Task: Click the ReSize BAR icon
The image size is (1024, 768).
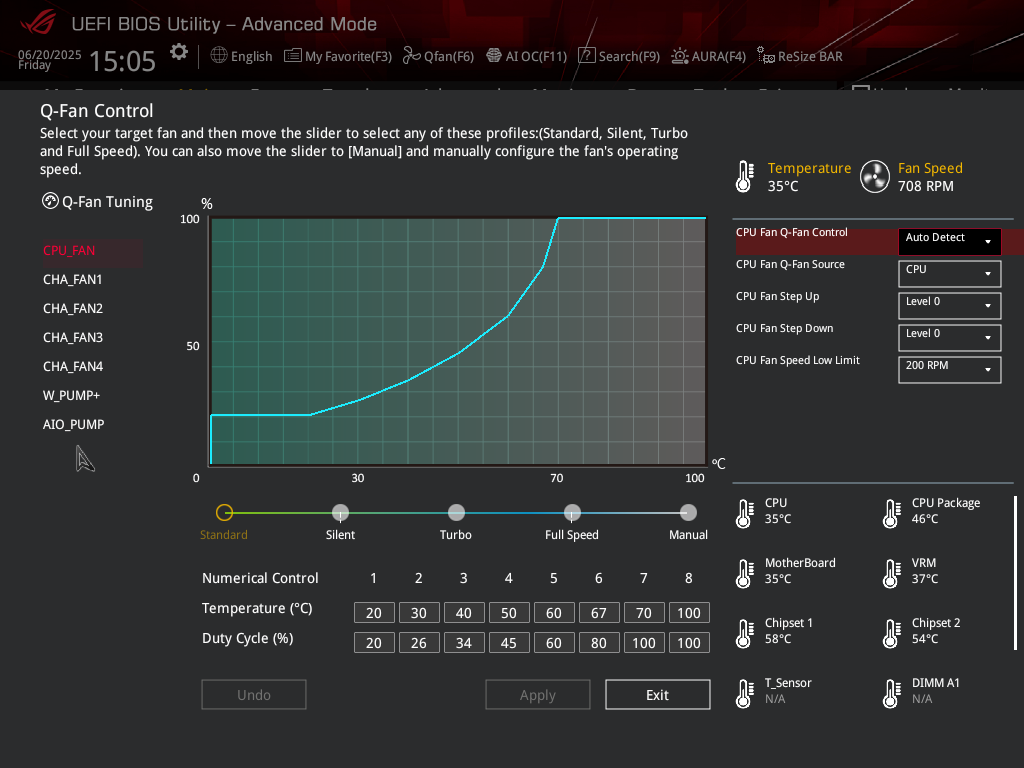Action: (765, 56)
